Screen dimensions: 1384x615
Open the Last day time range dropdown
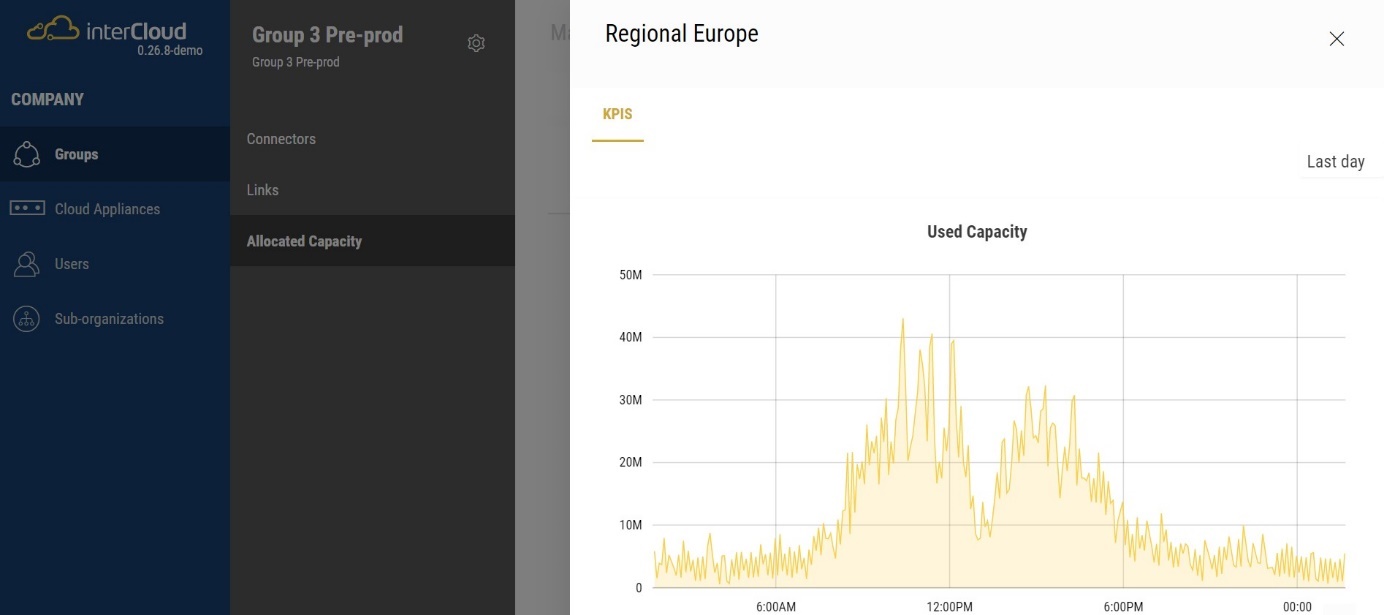click(x=1335, y=162)
